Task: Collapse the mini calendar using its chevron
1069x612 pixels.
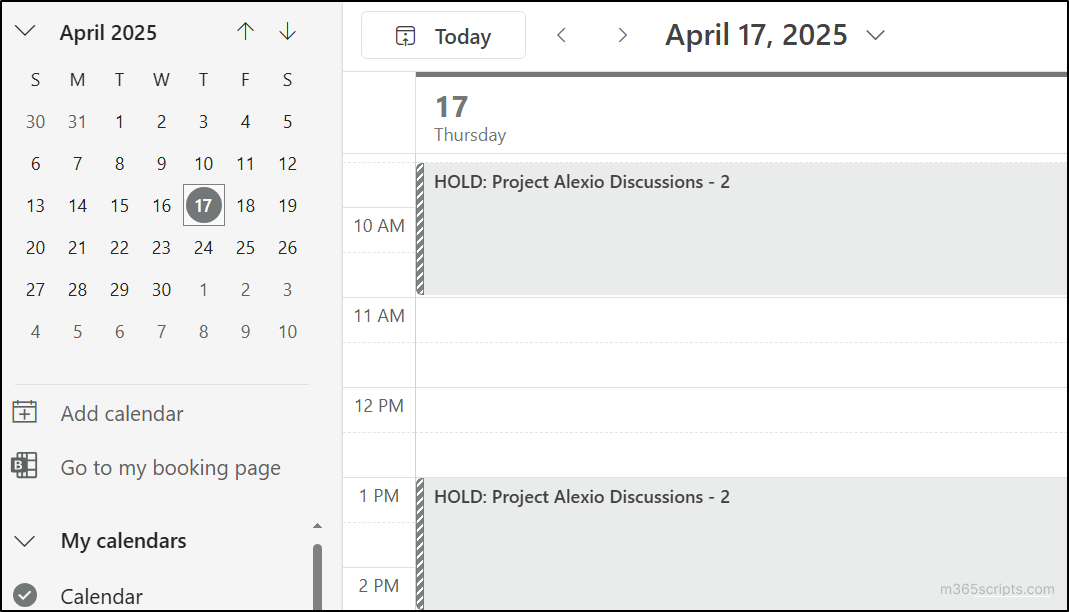Action: (x=23, y=31)
